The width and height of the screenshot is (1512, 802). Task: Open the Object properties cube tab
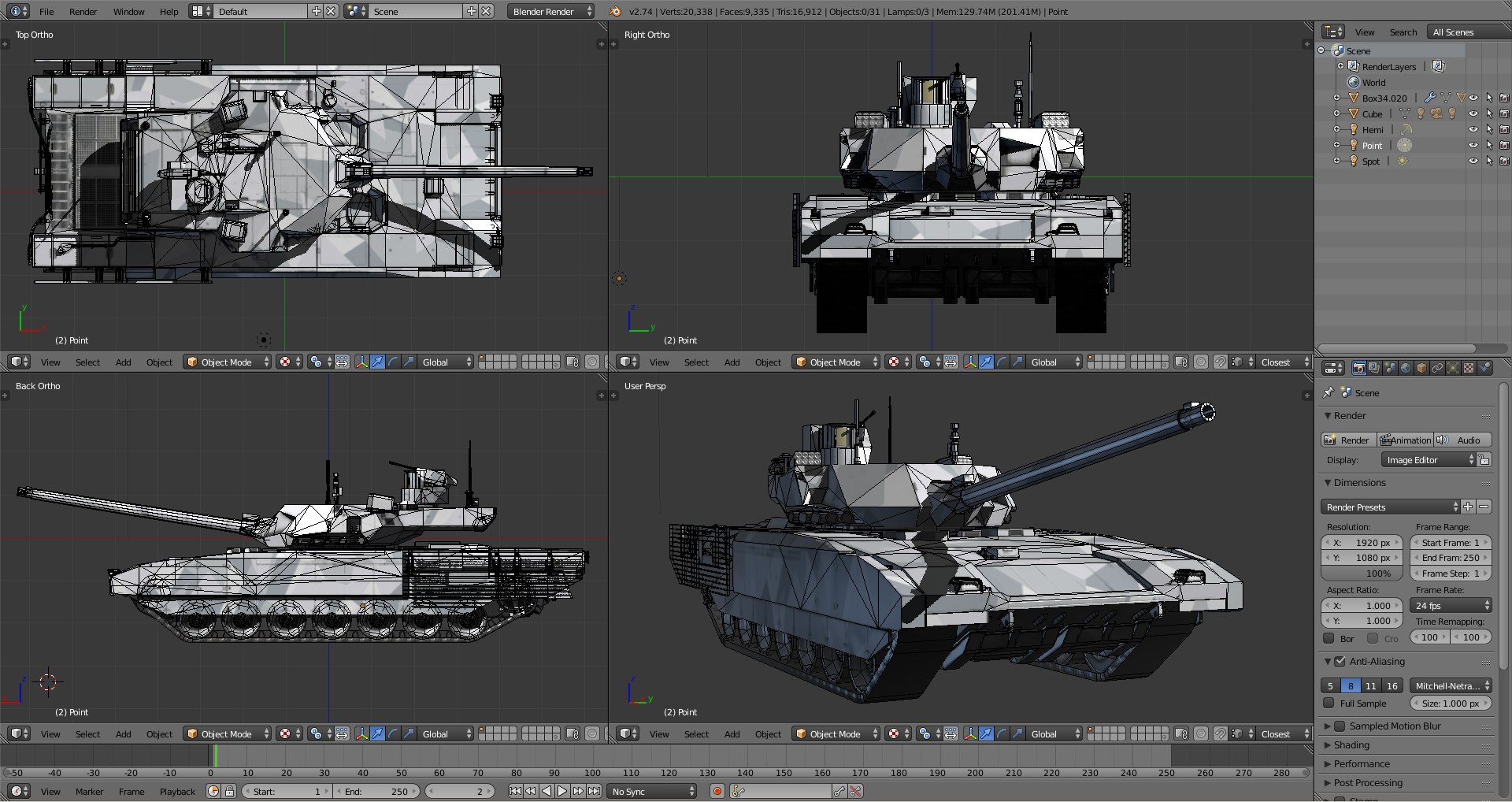(x=1421, y=368)
